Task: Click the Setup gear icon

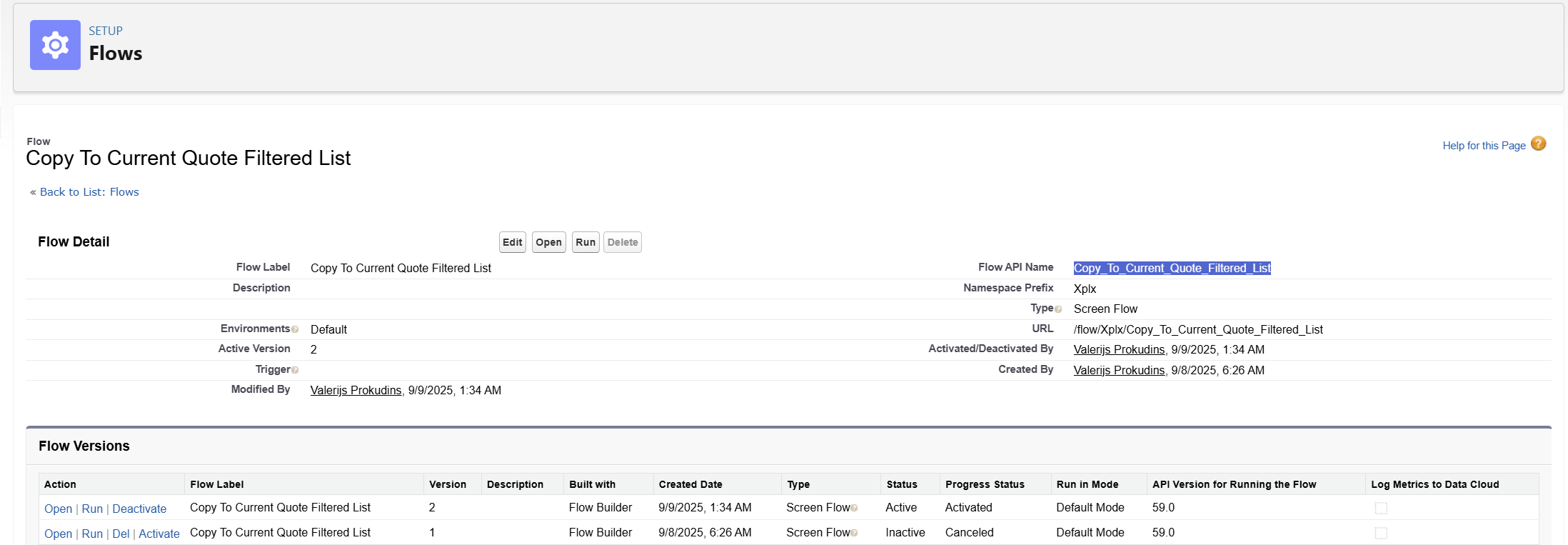Action: 55,45
